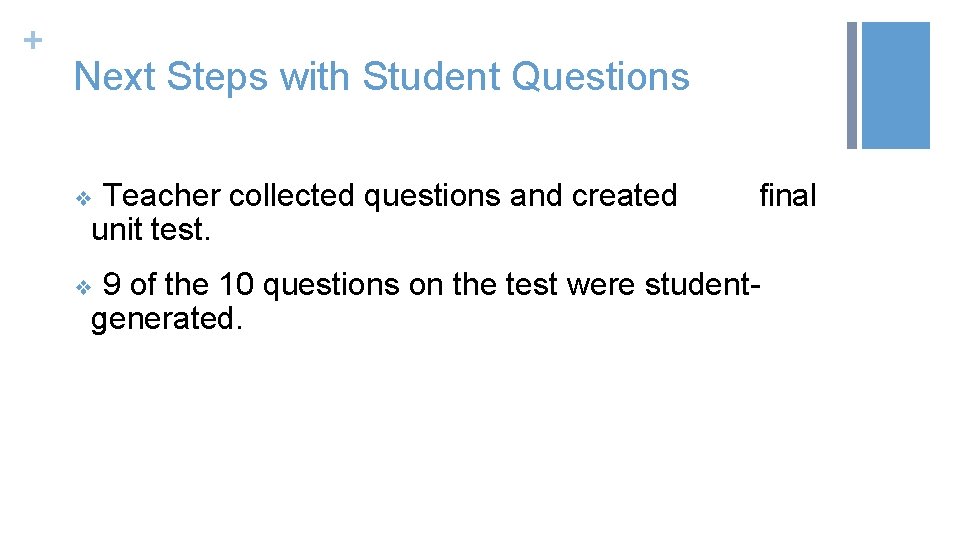Click the plus sign in the top-left corner
960x540 pixels.
34,41
